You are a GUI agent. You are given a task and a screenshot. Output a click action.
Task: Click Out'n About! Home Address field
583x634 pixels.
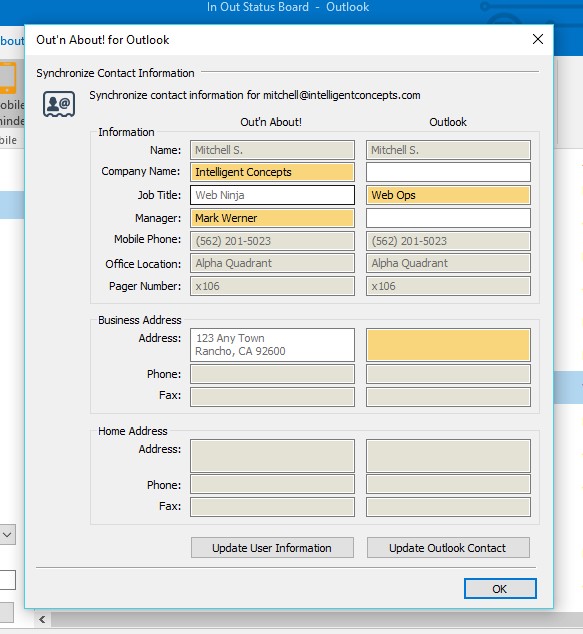pos(272,456)
